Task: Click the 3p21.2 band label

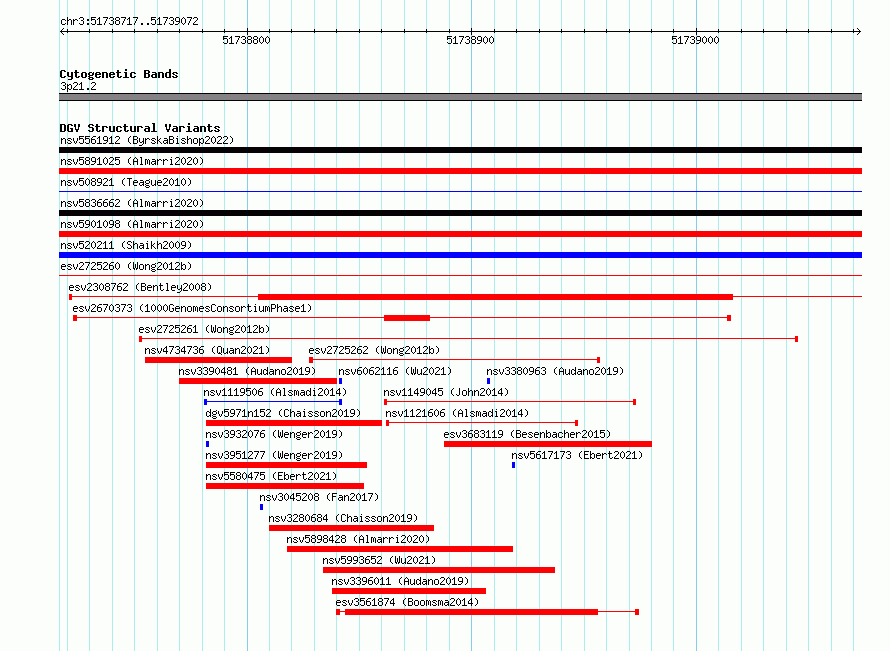Action: coord(78,87)
